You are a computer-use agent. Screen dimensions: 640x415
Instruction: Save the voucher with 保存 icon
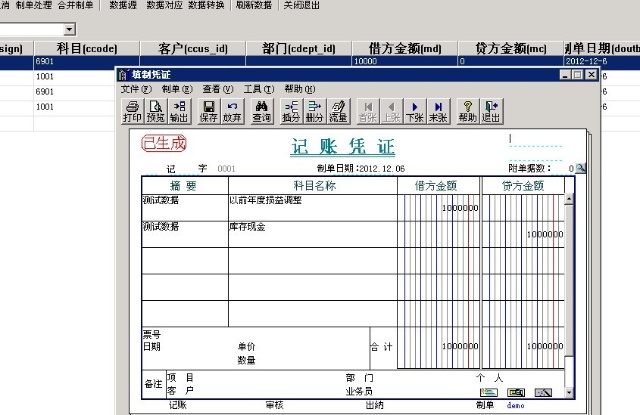point(209,111)
